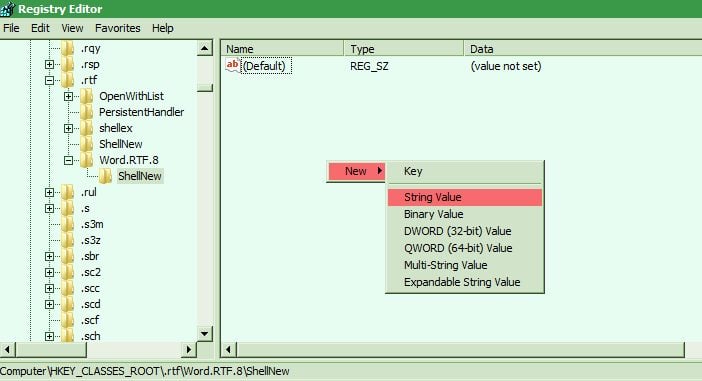Click the folder icon for .s
This screenshot has height=381, width=702.
(68, 208)
